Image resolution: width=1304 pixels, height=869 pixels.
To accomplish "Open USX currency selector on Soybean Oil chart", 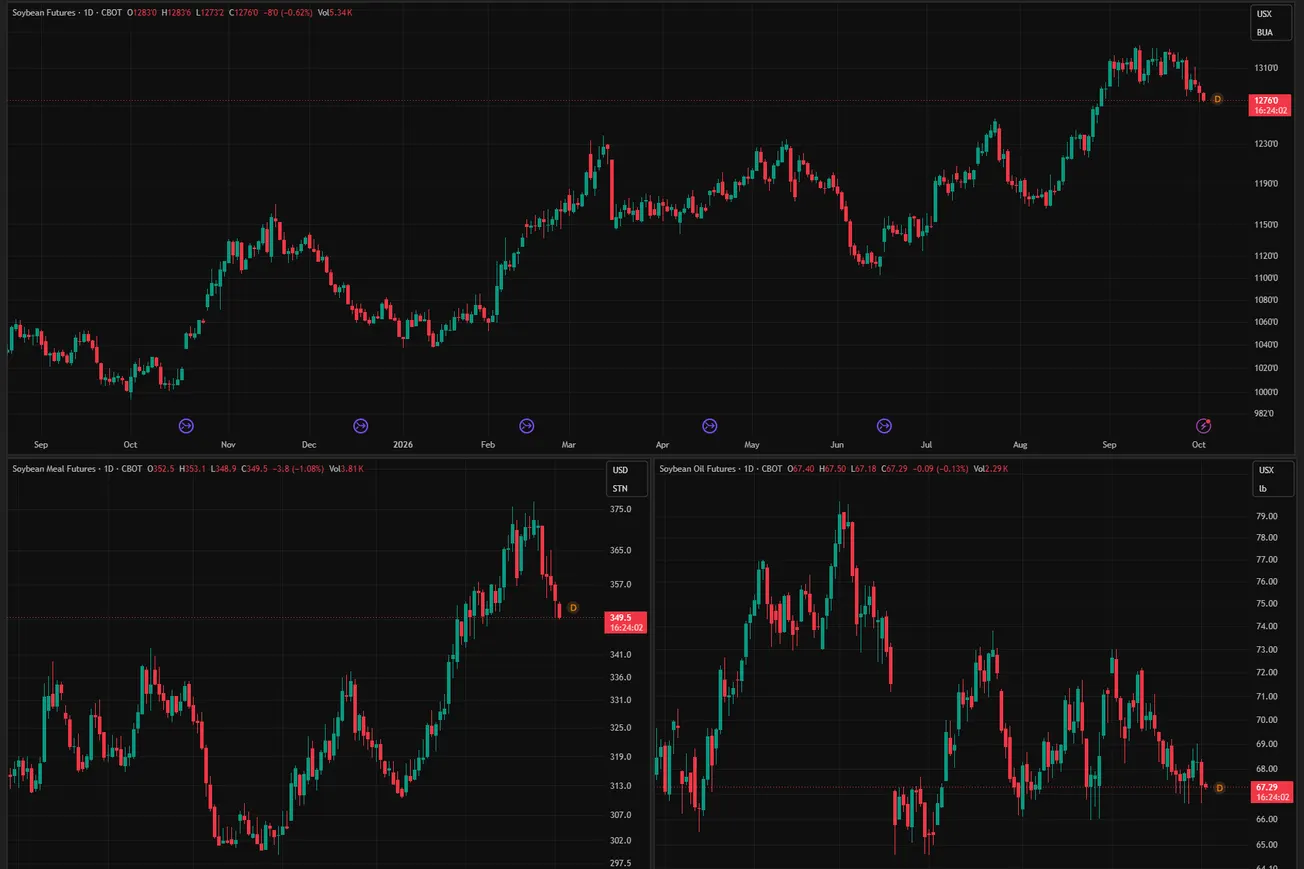I will coord(1266,470).
